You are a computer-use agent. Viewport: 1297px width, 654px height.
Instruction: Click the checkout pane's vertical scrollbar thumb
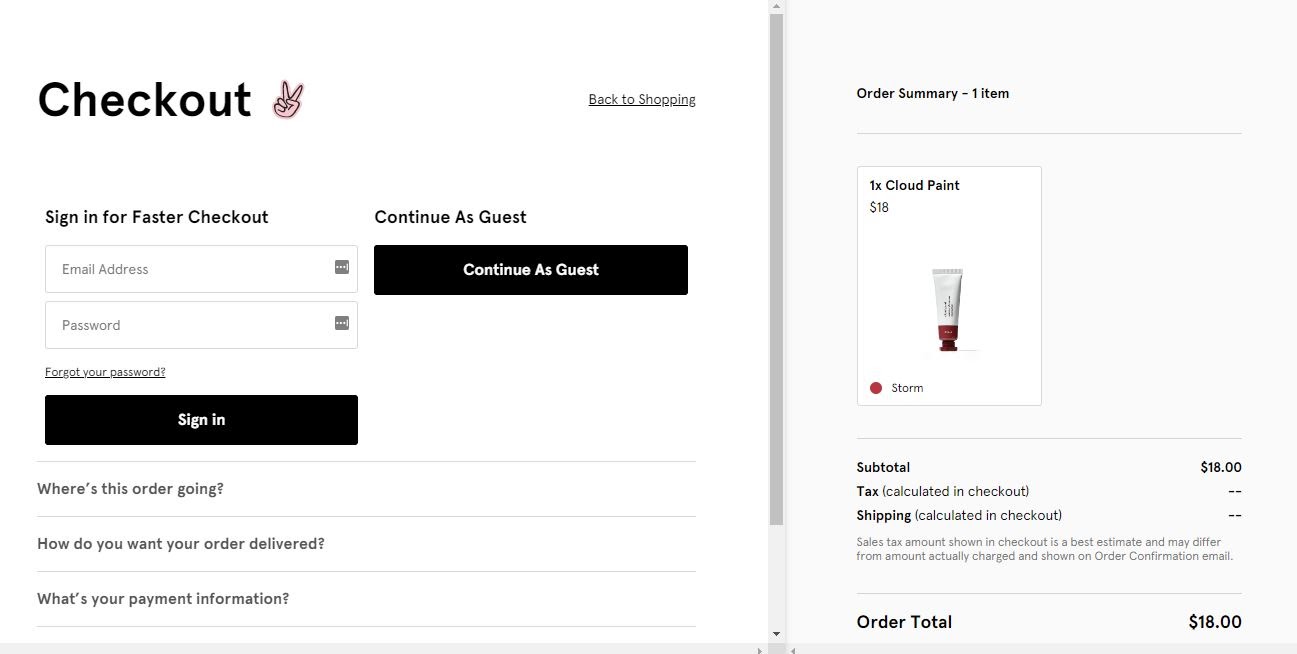point(776,270)
